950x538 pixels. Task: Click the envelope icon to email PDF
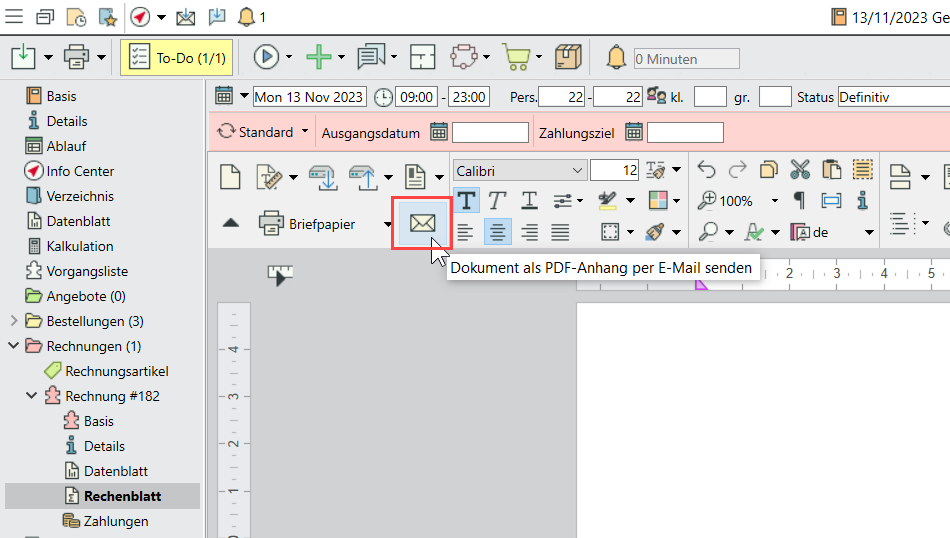(x=422, y=223)
